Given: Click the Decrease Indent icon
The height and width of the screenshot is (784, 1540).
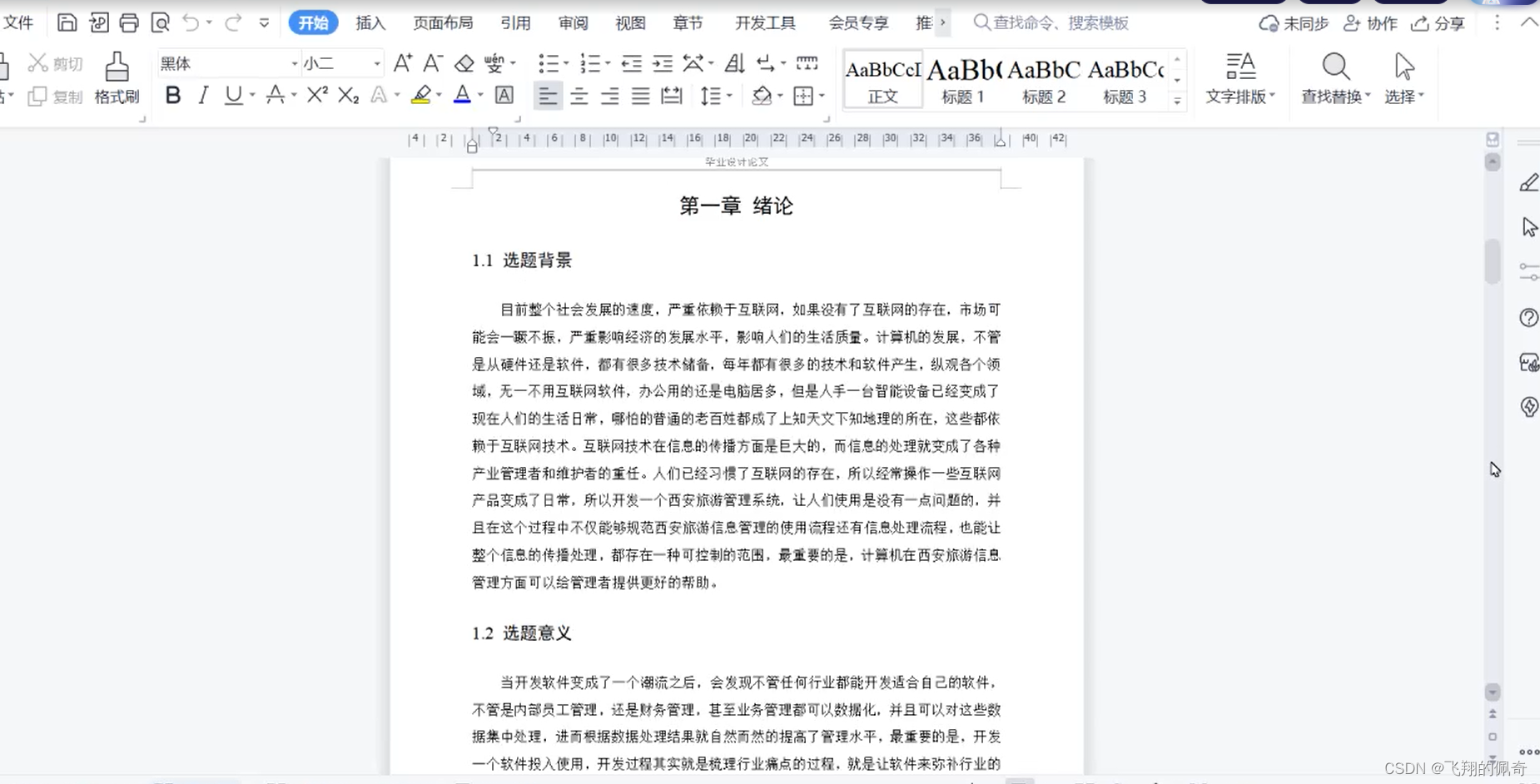Looking at the screenshot, I should [632, 63].
